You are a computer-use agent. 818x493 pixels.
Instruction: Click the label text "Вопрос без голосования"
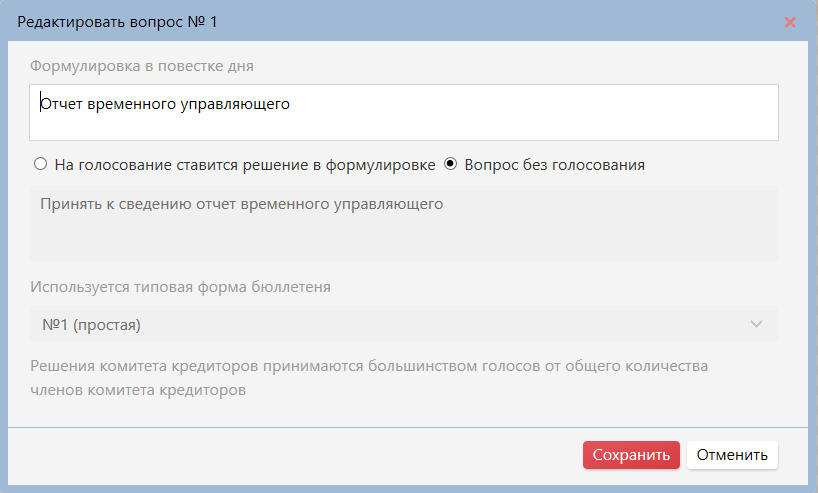[554, 165]
